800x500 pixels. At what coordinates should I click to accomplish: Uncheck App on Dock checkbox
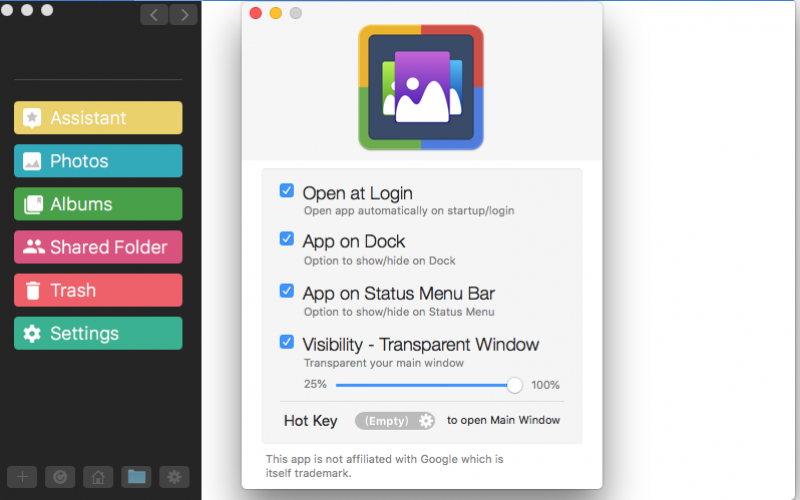pyautogui.click(x=287, y=239)
